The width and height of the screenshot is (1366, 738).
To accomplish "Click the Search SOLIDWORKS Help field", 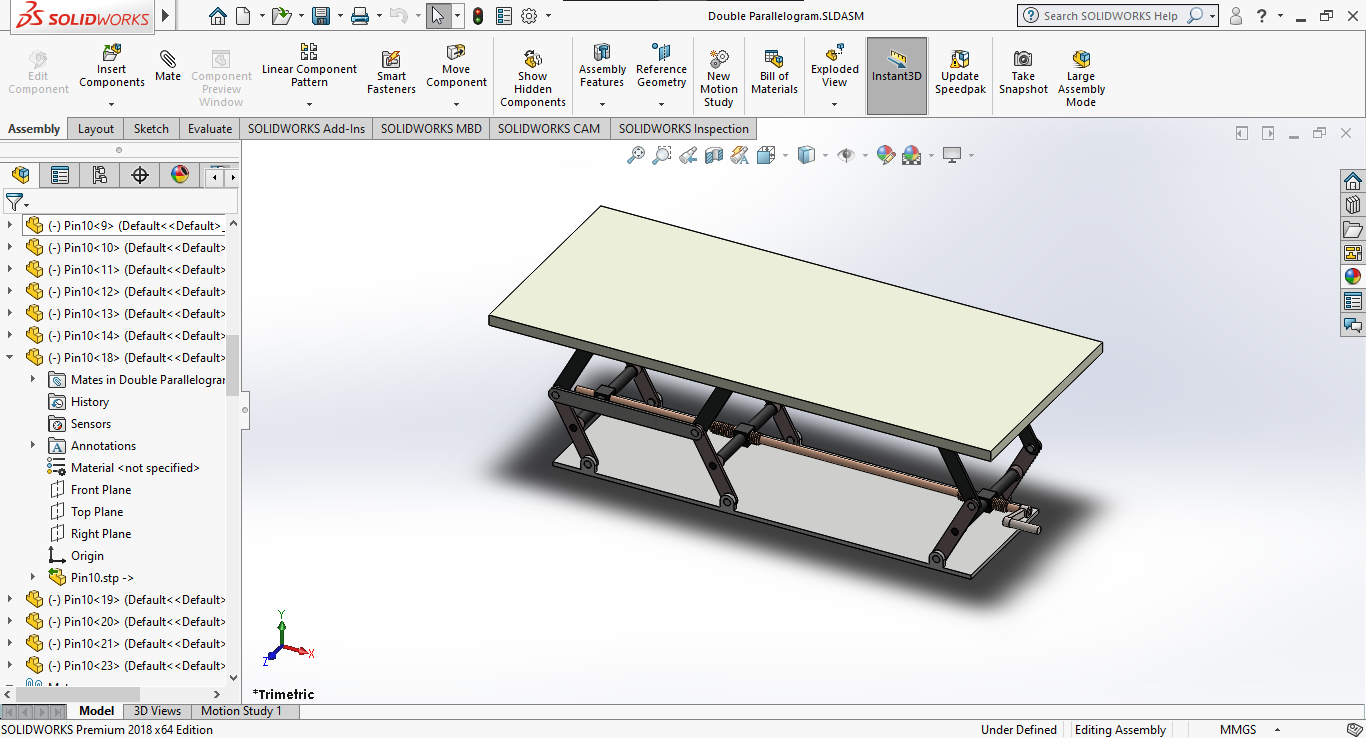I will coord(1110,16).
